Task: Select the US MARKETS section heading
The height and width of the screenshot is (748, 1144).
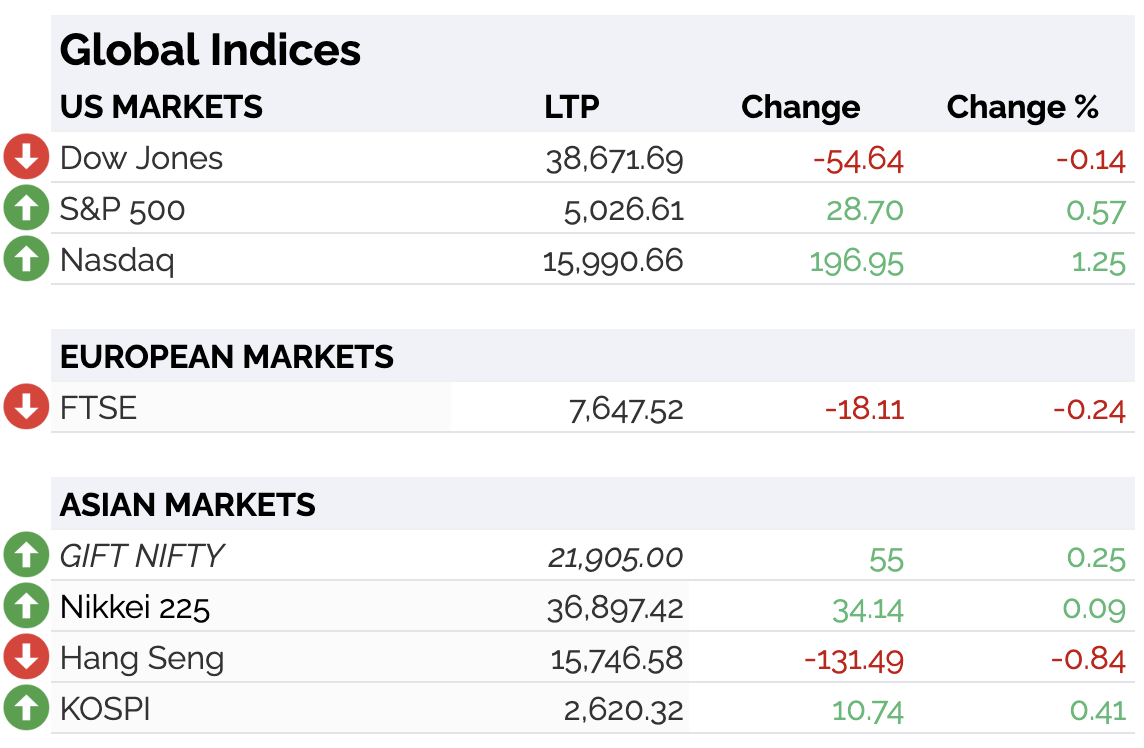Action: (161, 107)
